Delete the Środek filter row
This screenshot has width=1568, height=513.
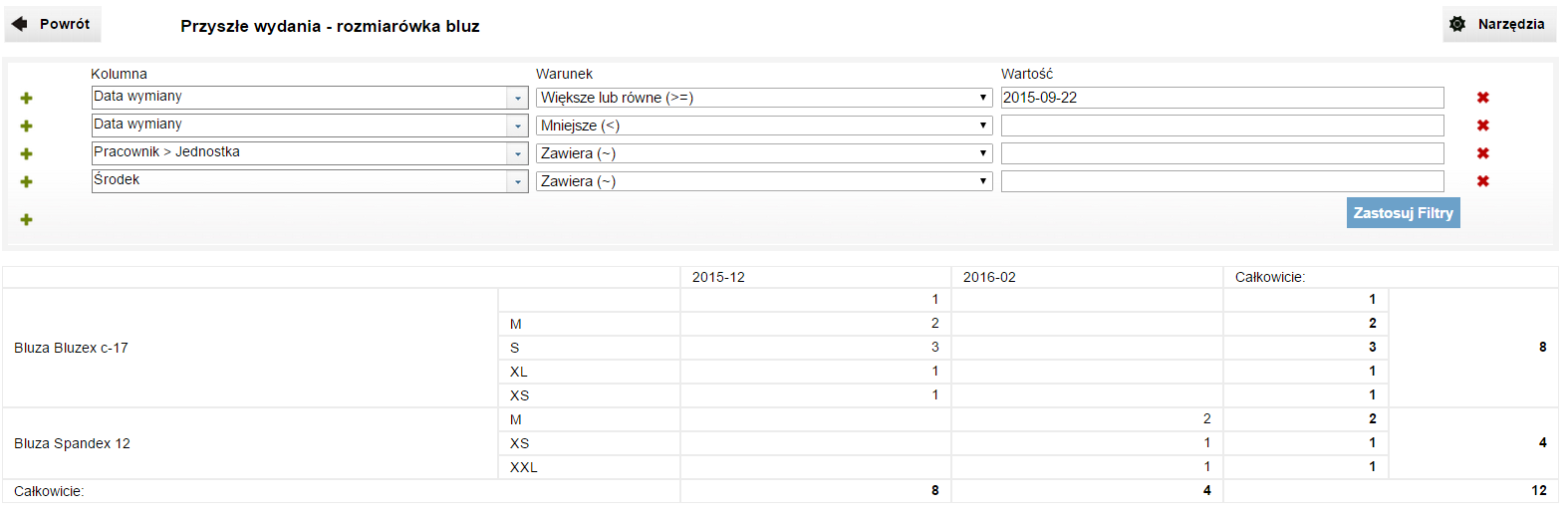pyautogui.click(x=1482, y=181)
